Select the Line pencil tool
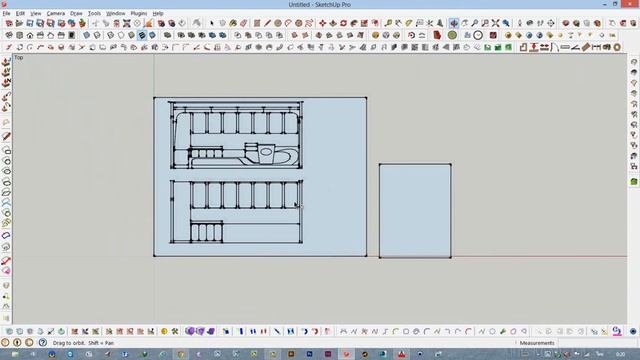Viewport: 640px width, 360px height. click(x=267, y=23)
